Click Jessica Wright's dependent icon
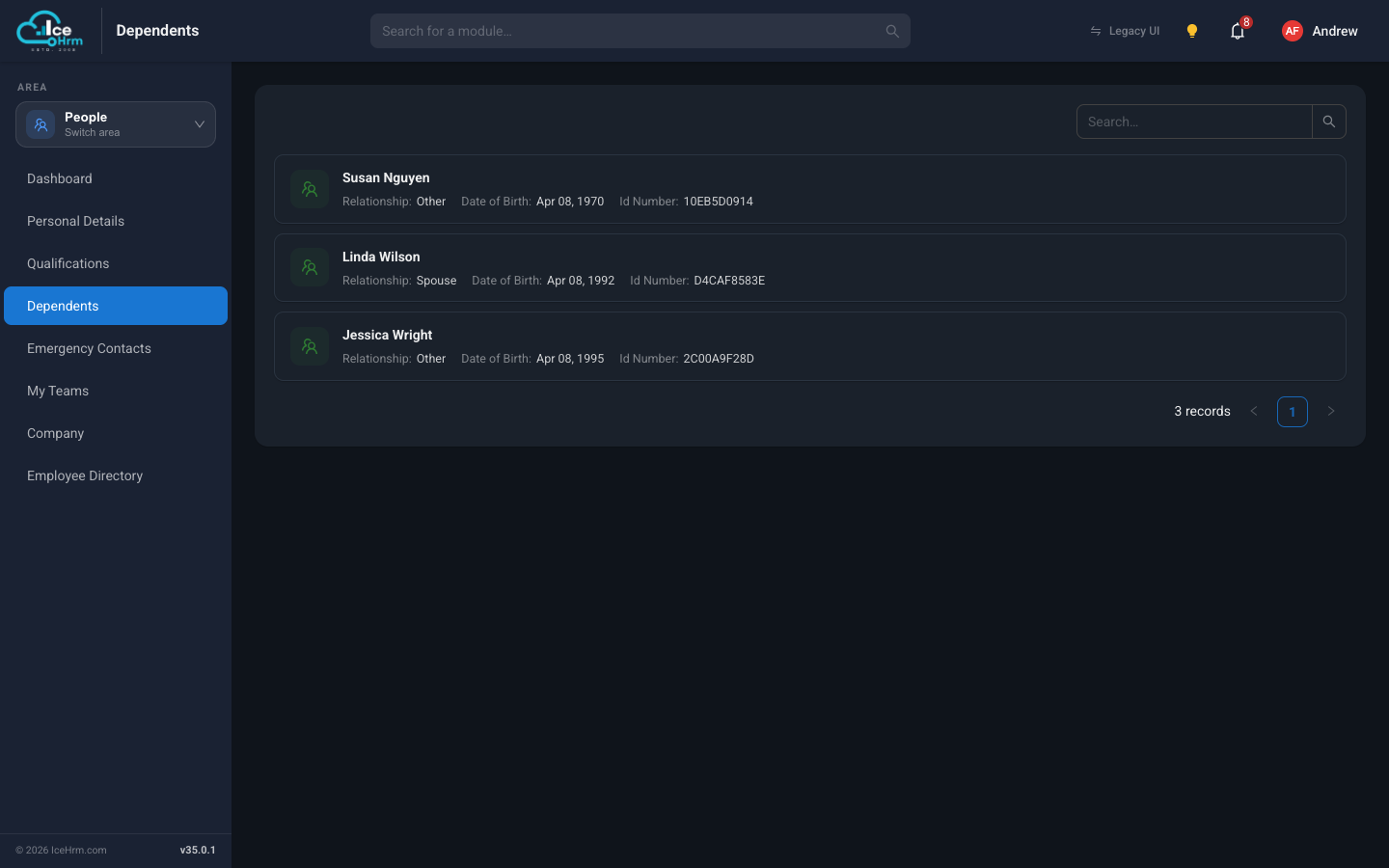Image resolution: width=1389 pixels, height=868 pixels. point(310,346)
